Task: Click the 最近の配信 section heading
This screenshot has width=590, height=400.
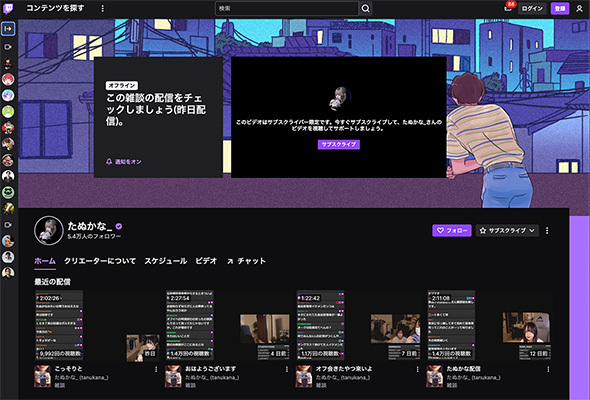Action: [52, 281]
